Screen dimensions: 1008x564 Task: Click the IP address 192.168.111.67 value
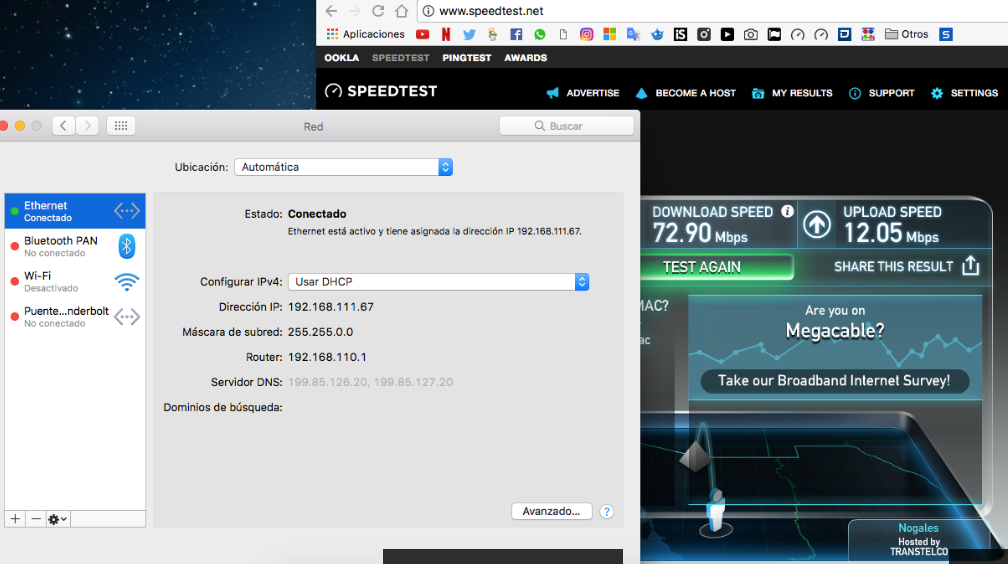(x=330, y=307)
